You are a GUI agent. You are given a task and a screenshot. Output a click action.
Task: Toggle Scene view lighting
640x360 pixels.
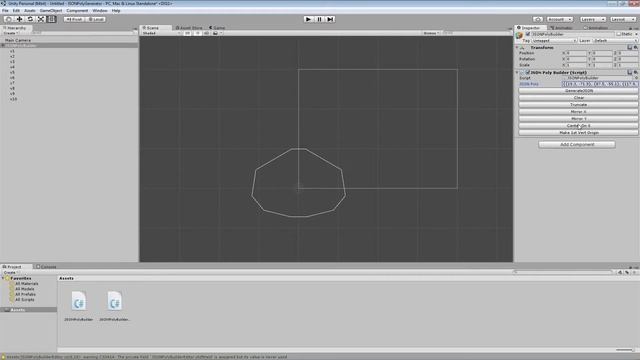197,33
